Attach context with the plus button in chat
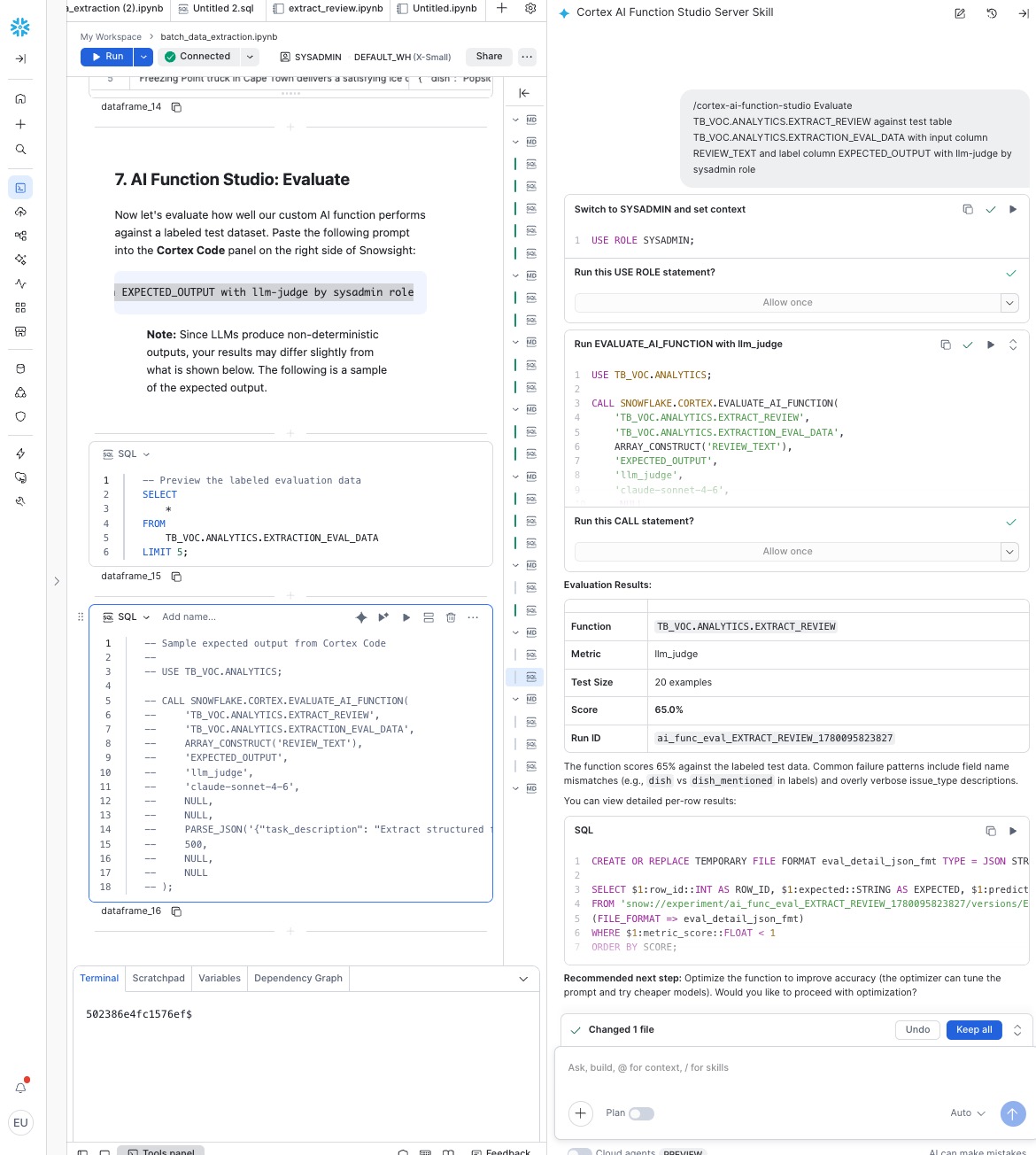Image resolution: width=1036 pixels, height=1155 pixels. (581, 1113)
